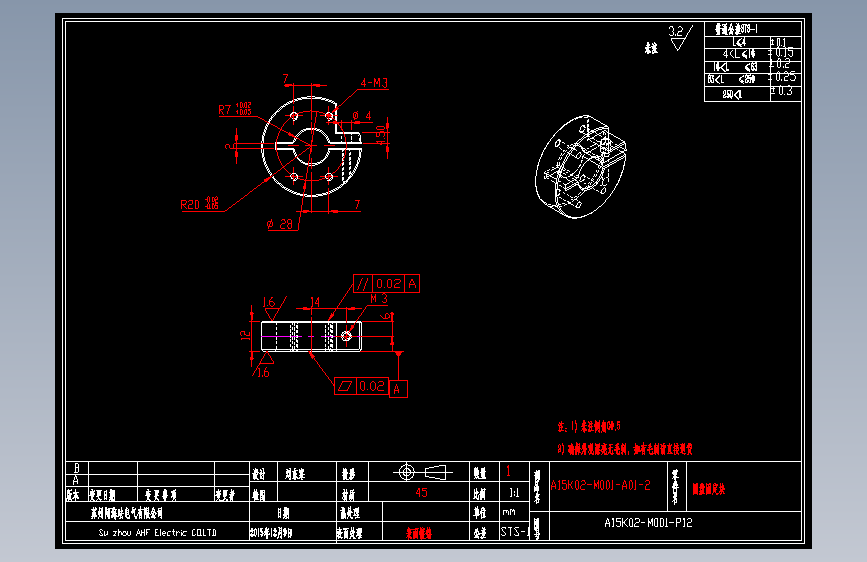867x562 pixels.
Task: Select the 3.2 surface roughness symbol
Action: pos(680,38)
